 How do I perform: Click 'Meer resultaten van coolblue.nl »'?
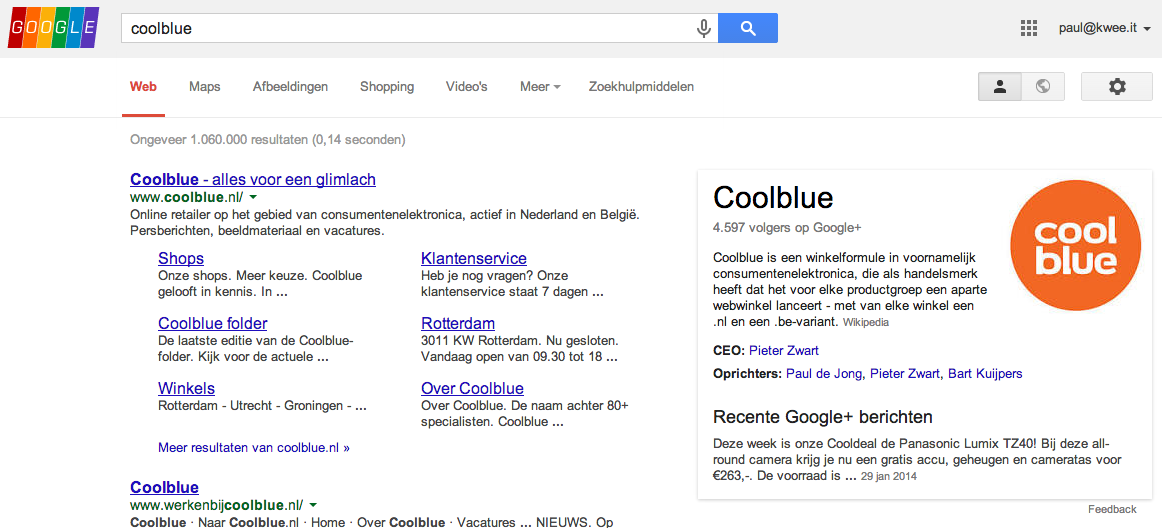coord(254,448)
